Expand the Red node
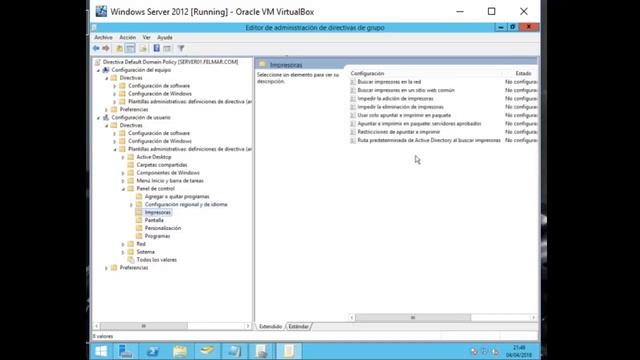The width and height of the screenshot is (640, 360). (123, 244)
